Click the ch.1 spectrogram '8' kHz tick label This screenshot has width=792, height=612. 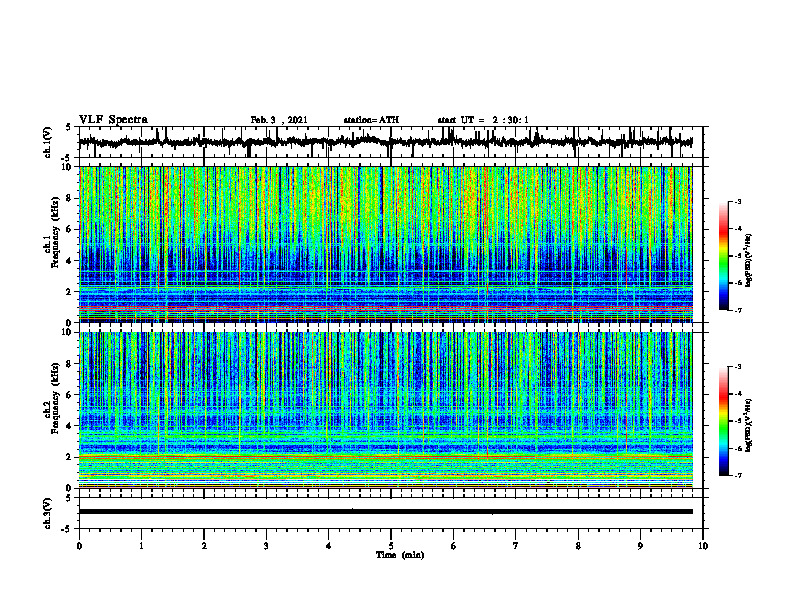tap(71, 198)
